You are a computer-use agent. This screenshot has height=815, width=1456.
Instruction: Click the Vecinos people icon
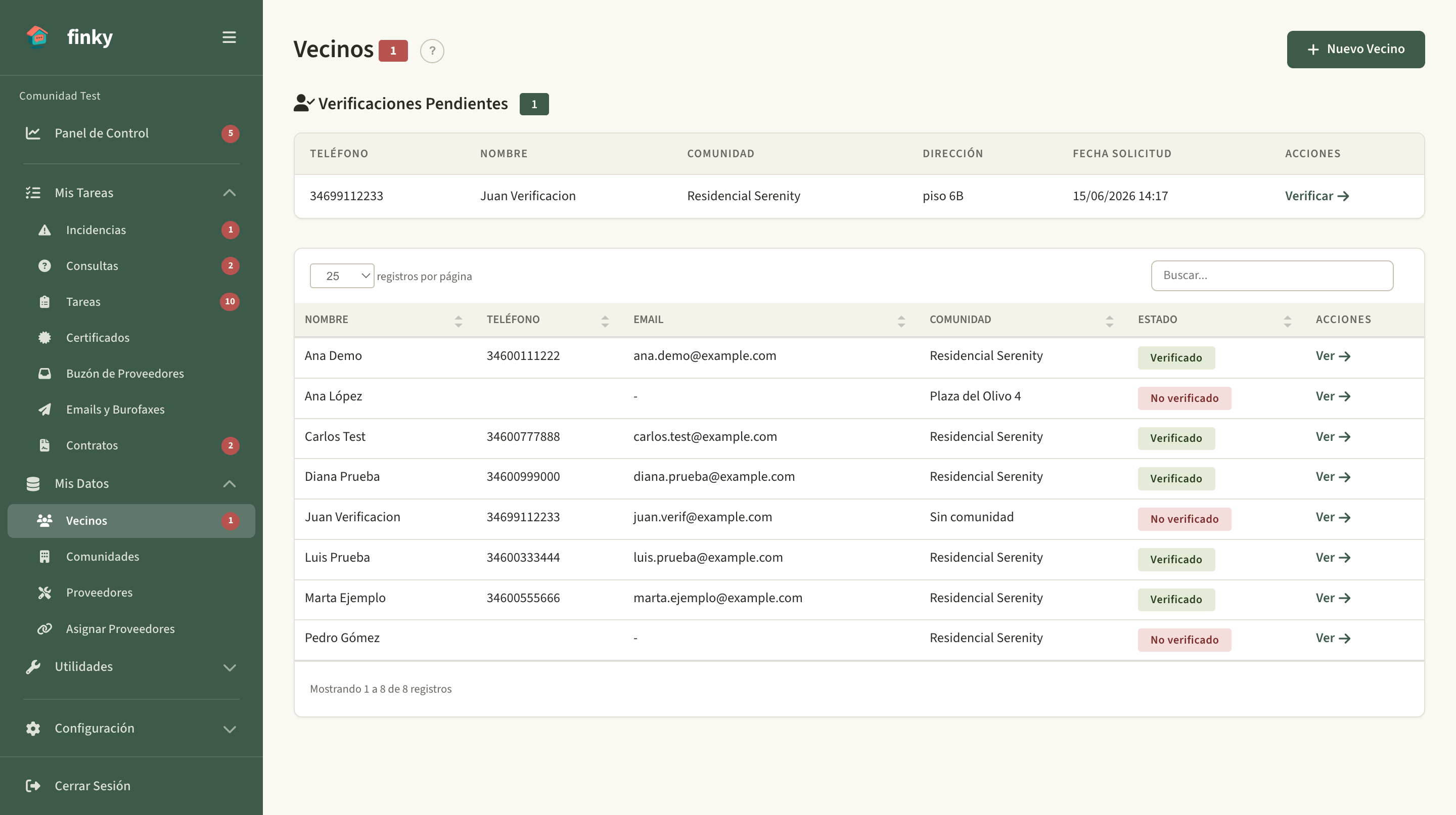click(x=44, y=521)
